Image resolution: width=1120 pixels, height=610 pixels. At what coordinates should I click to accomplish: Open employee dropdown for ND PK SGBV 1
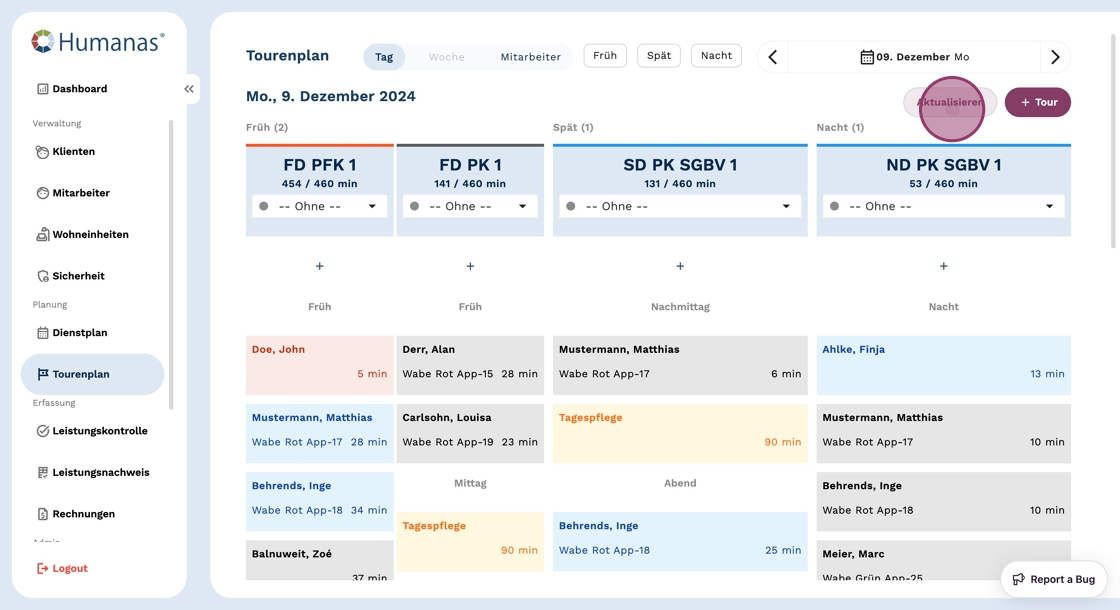coord(944,206)
